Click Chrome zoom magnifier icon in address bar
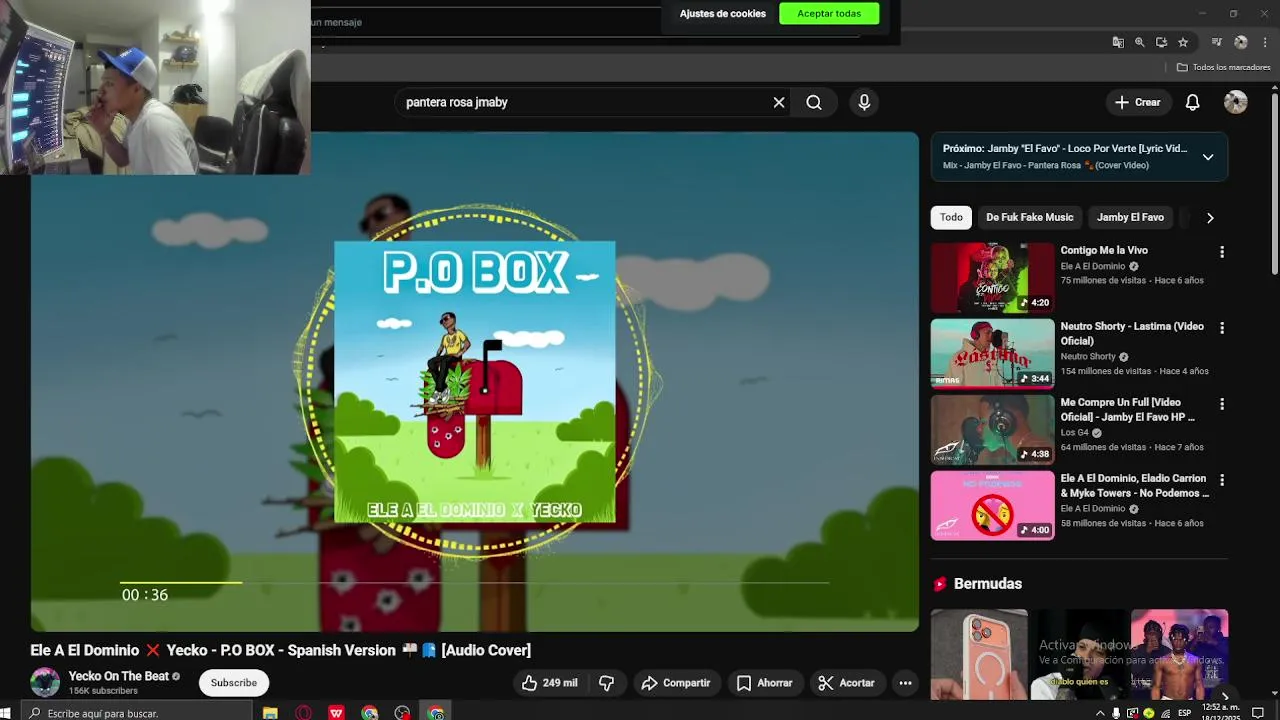Viewport: 1280px width, 720px height. tap(1139, 42)
